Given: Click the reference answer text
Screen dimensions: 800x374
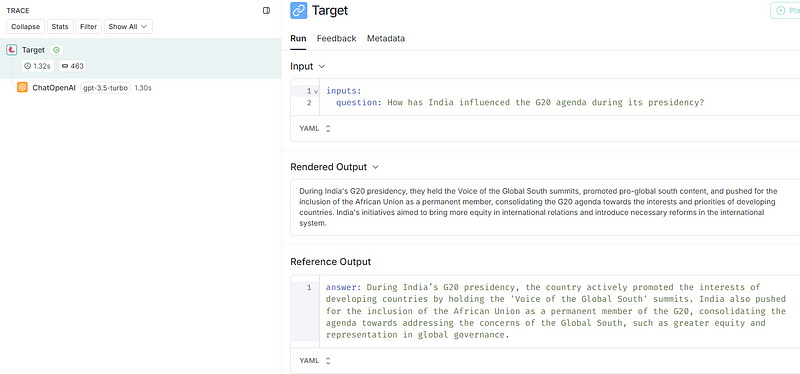Looking at the screenshot, I should (x=556, y=311).
